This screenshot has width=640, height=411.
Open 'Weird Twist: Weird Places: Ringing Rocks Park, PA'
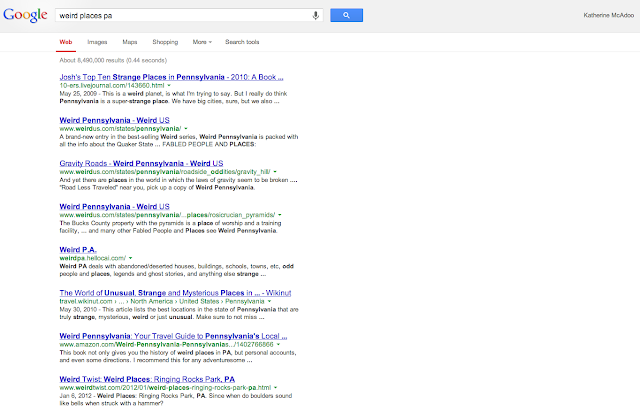point(147,379)
